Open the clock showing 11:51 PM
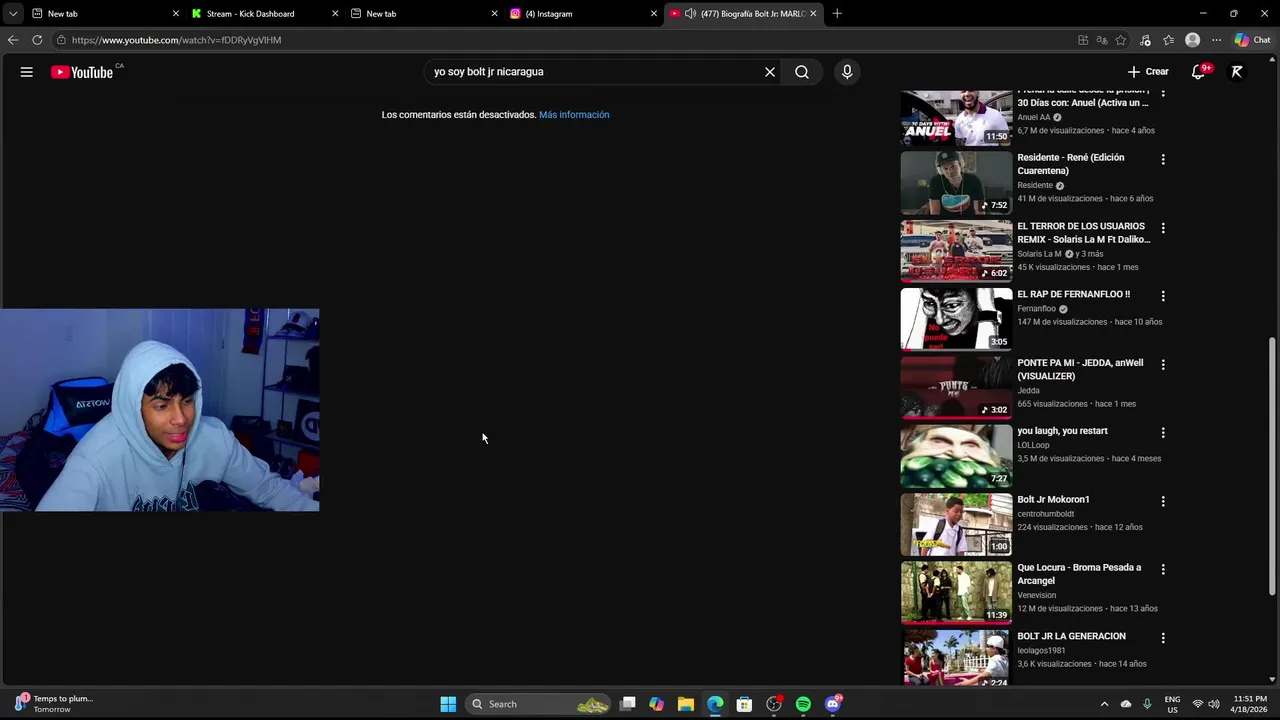This screenshot has width=1280, height=720. pos(1250,704)
